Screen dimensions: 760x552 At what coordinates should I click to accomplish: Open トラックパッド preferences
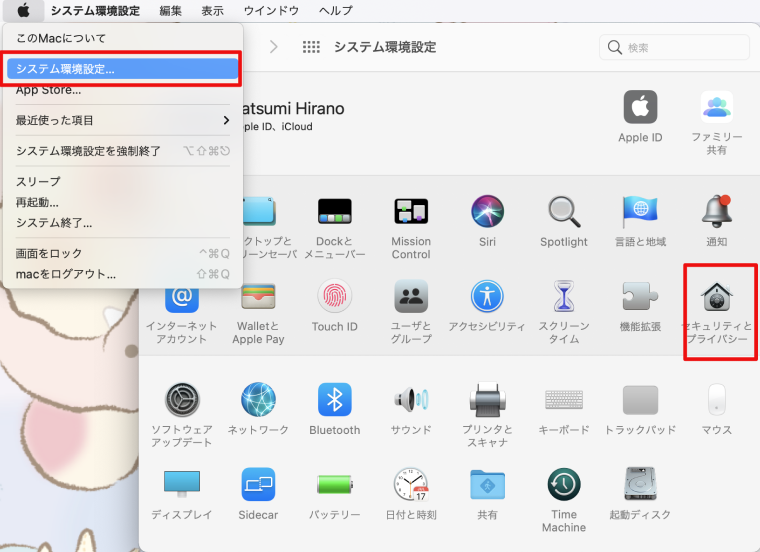point(640,409)
